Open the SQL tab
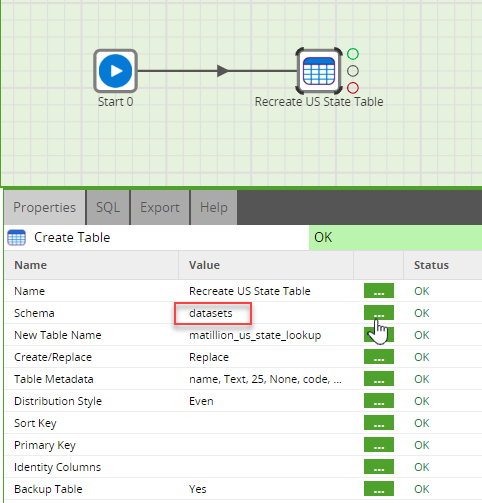This screenshot has height=503, width=482. 108,207
